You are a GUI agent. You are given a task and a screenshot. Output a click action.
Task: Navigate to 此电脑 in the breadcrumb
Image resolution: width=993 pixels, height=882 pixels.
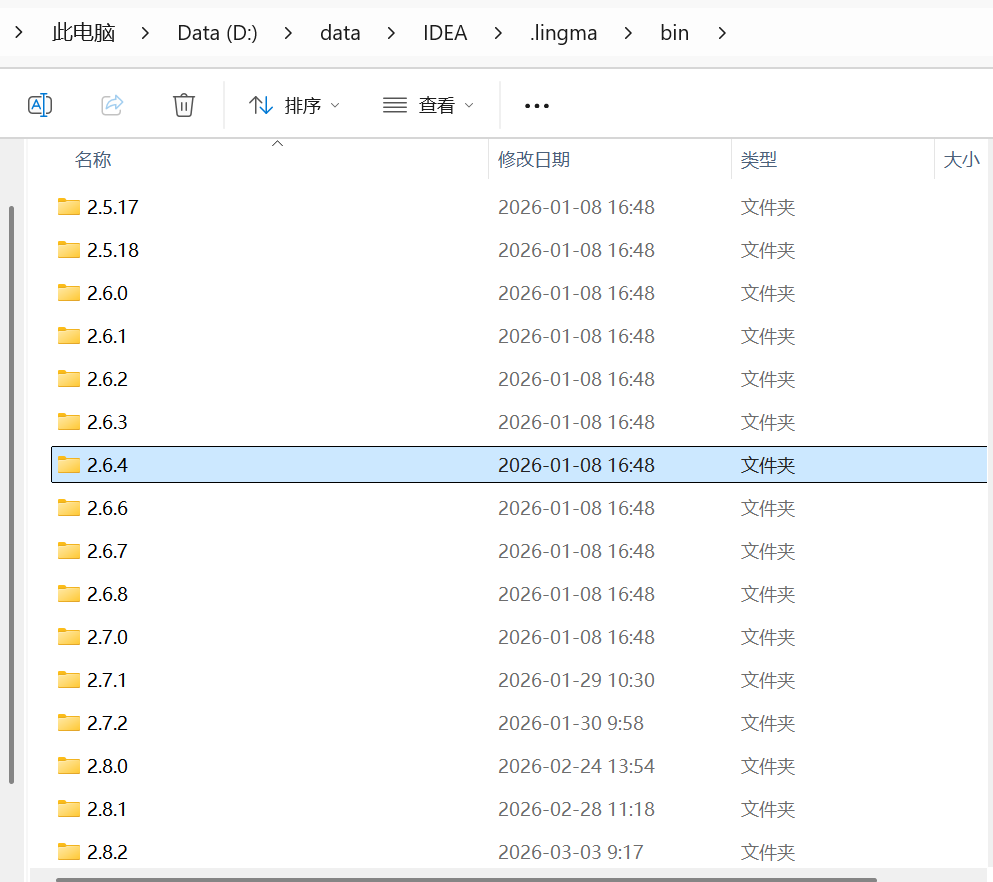84,32
